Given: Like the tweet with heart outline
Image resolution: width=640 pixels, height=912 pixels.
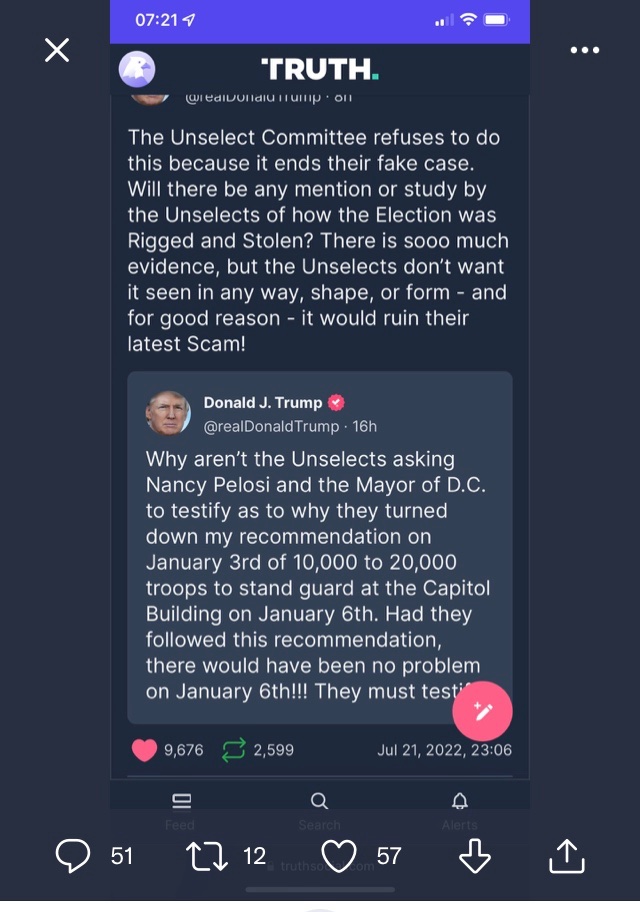Looking at the screenshot, I should pyautogui.click(x=340, y=855).
